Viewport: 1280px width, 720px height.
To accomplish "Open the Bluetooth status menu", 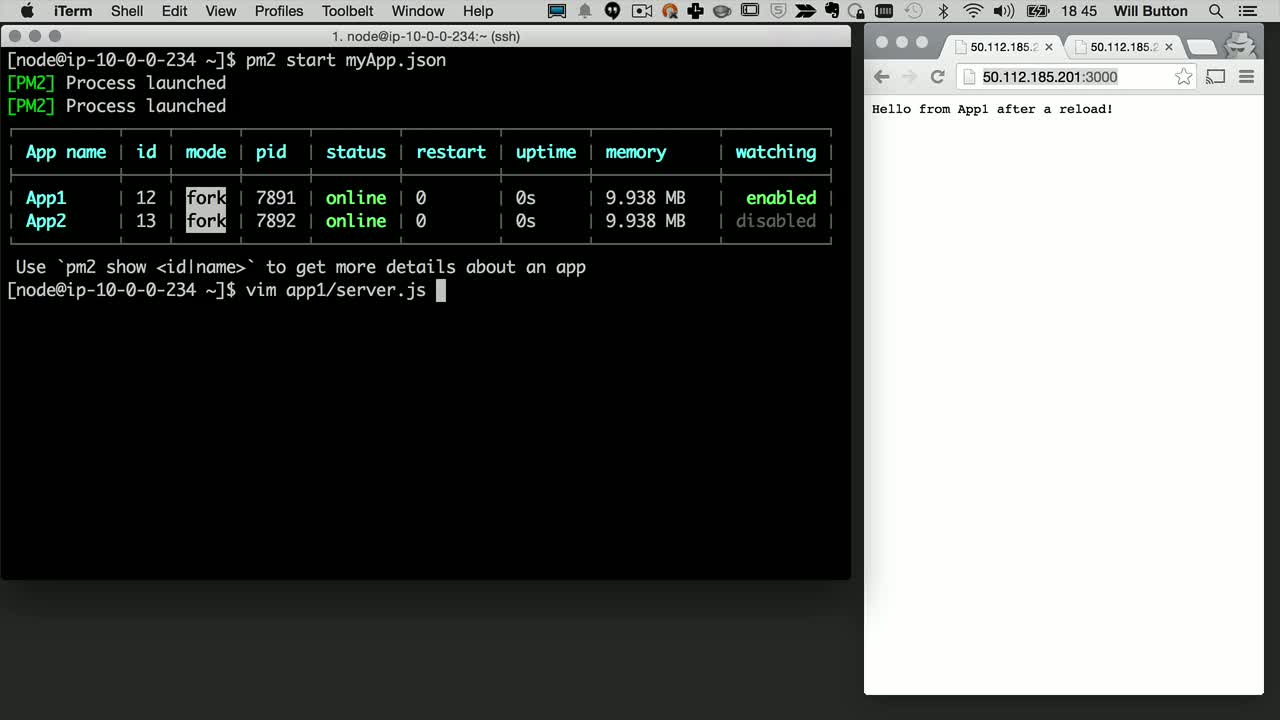I will pos(943,11).
